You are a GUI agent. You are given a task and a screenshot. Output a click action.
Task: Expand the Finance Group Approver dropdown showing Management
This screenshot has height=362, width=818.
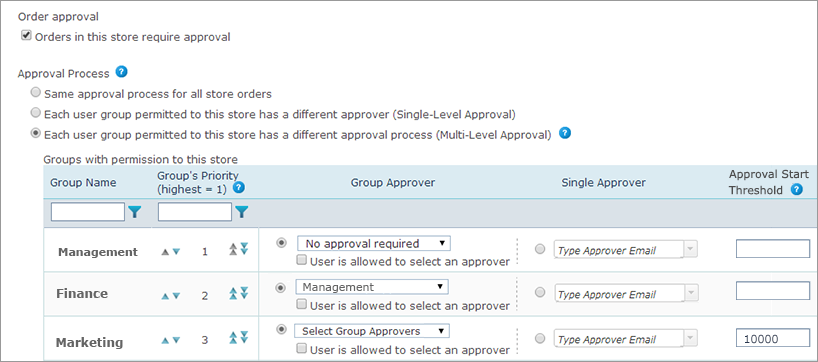(372, 287)
